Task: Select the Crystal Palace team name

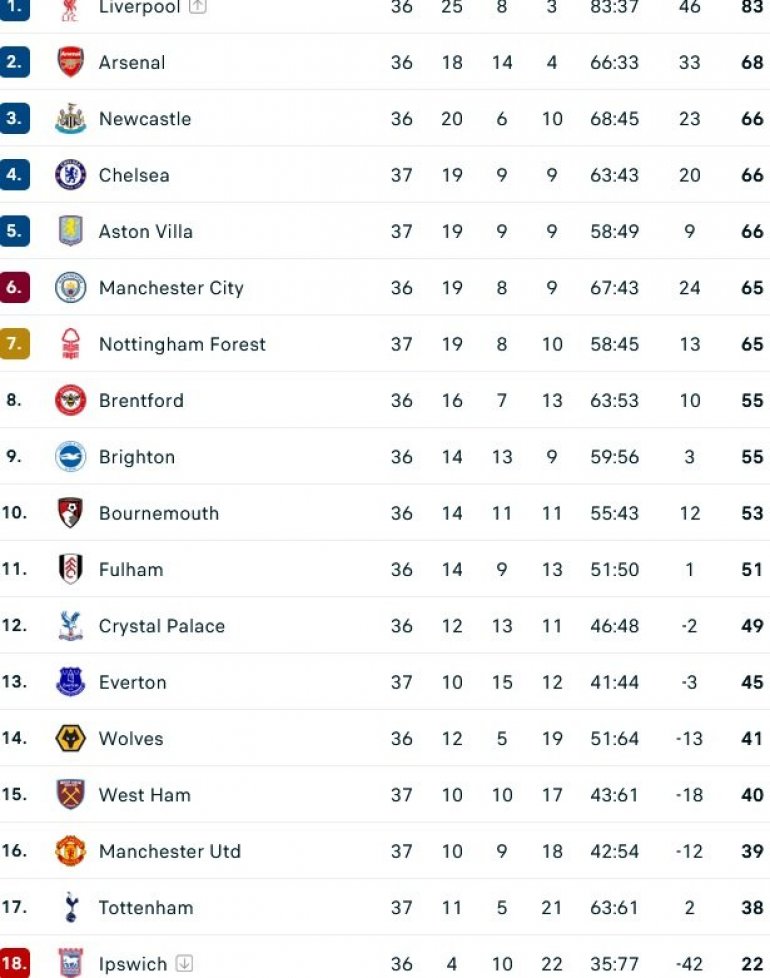Action: (161, 627)
